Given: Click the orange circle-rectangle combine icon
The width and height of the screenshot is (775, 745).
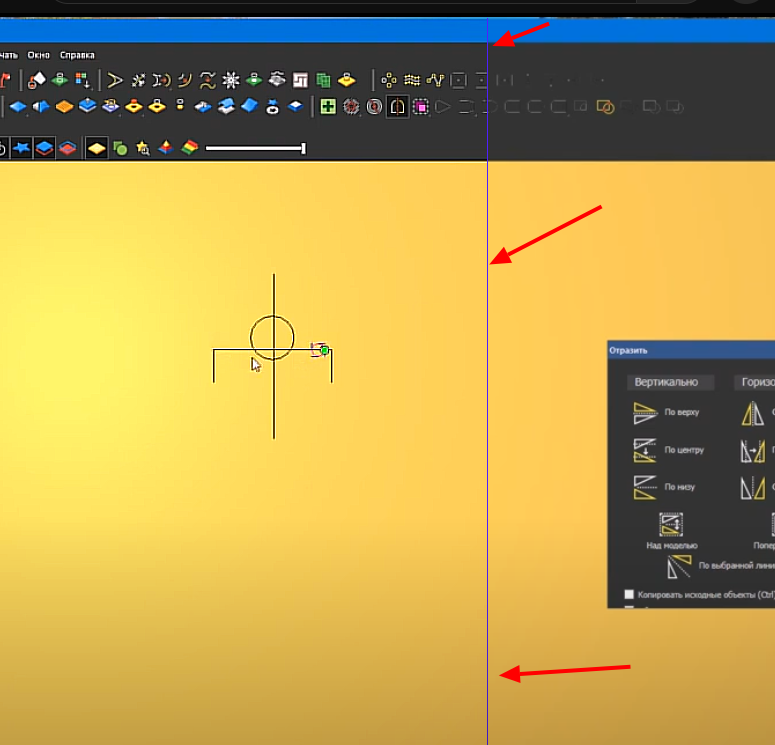Looking at the screenshot, I should click(605, 107).
